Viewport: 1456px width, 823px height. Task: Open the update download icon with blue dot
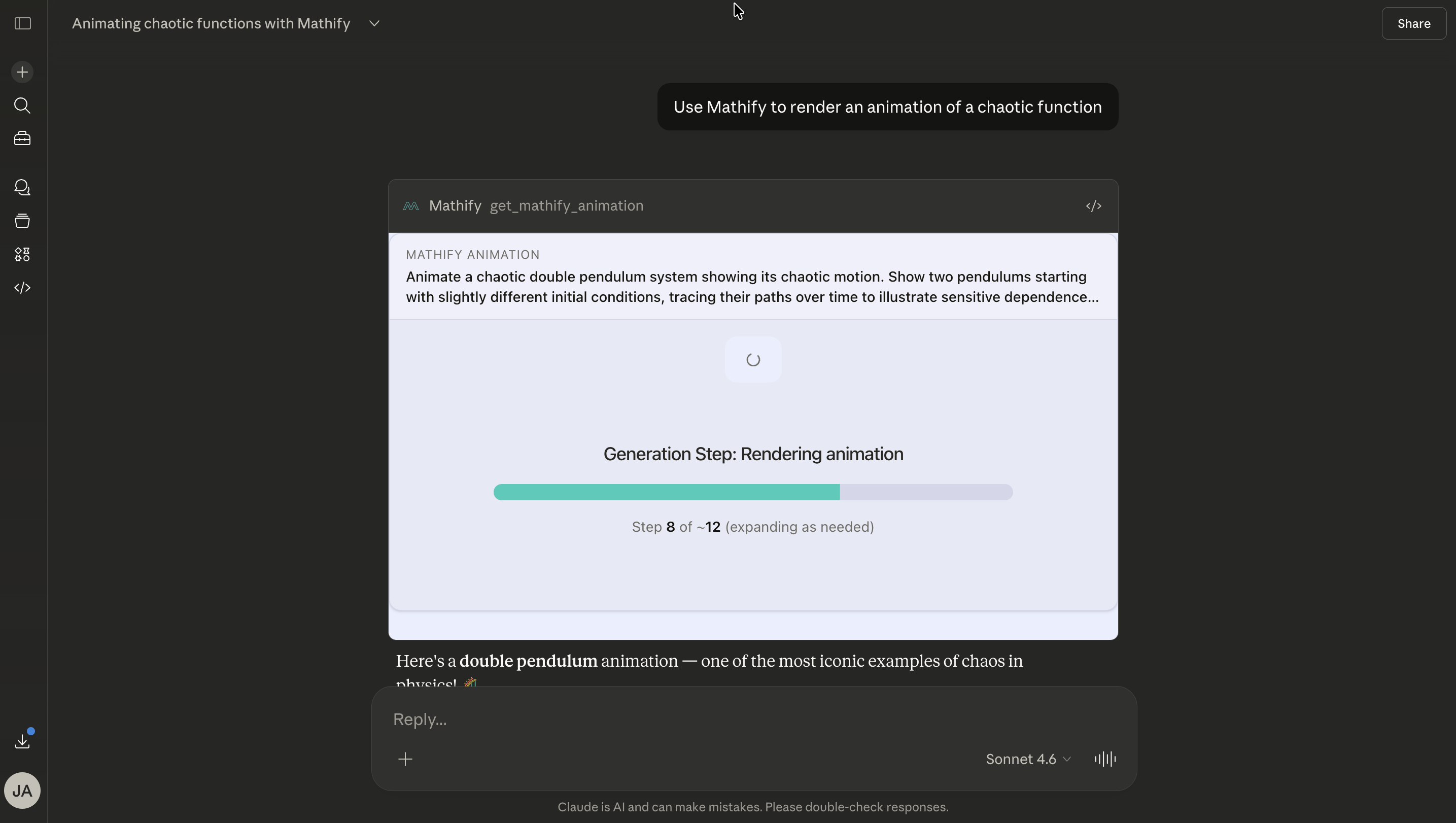22,741
